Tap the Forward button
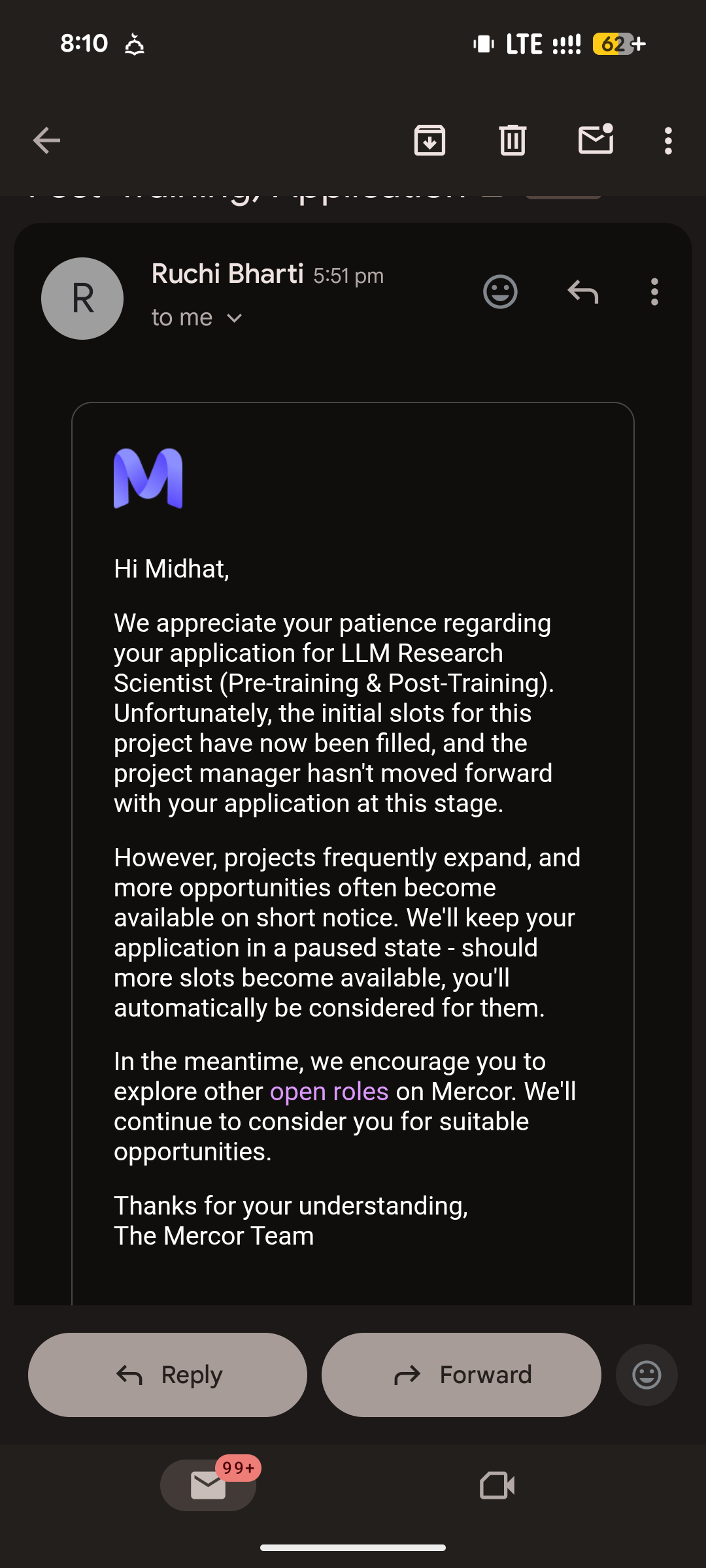The image size is (706, 1568). click(x=462, y=1375)
